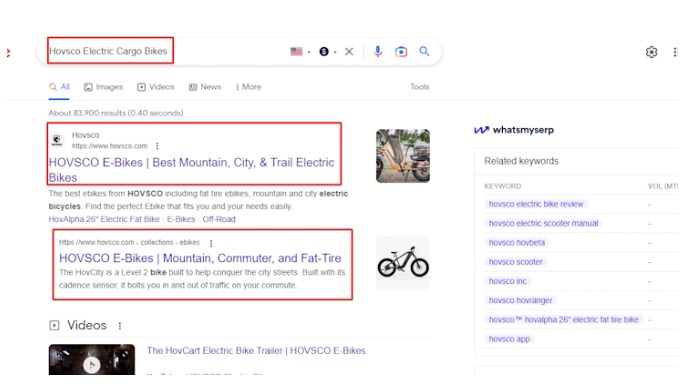Open the Videos section options menu
685x391 pixels.
point(120,326)
